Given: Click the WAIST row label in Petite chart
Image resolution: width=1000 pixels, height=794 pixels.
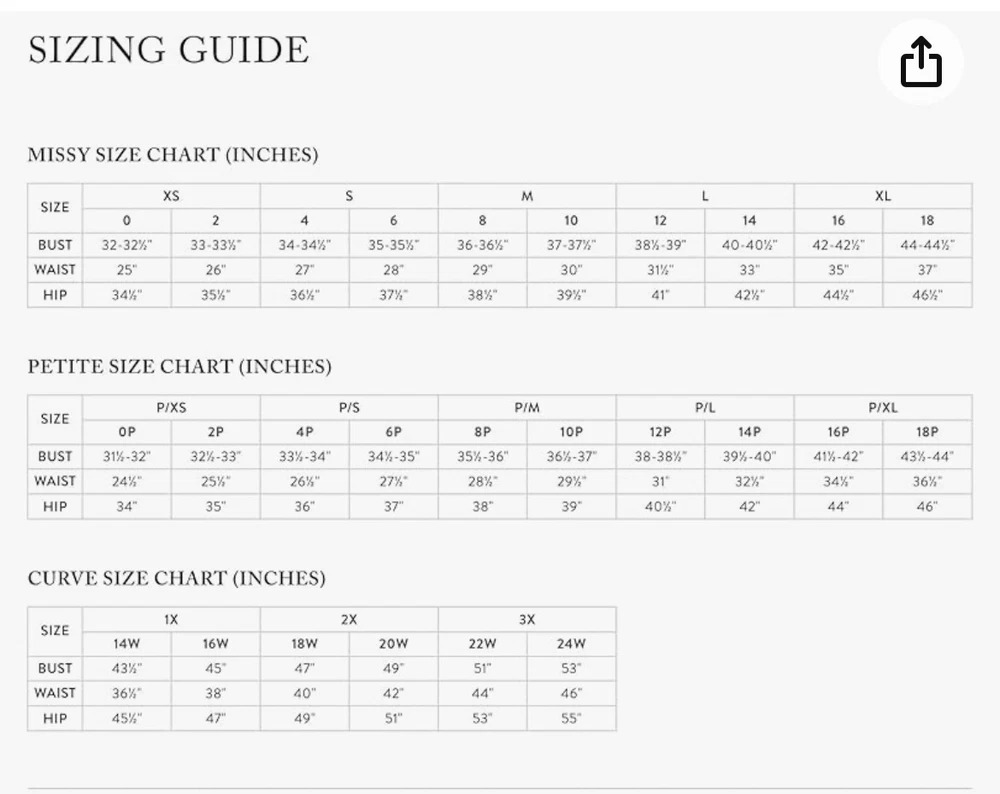Looking at the screenshot, I should coord(55,482).
